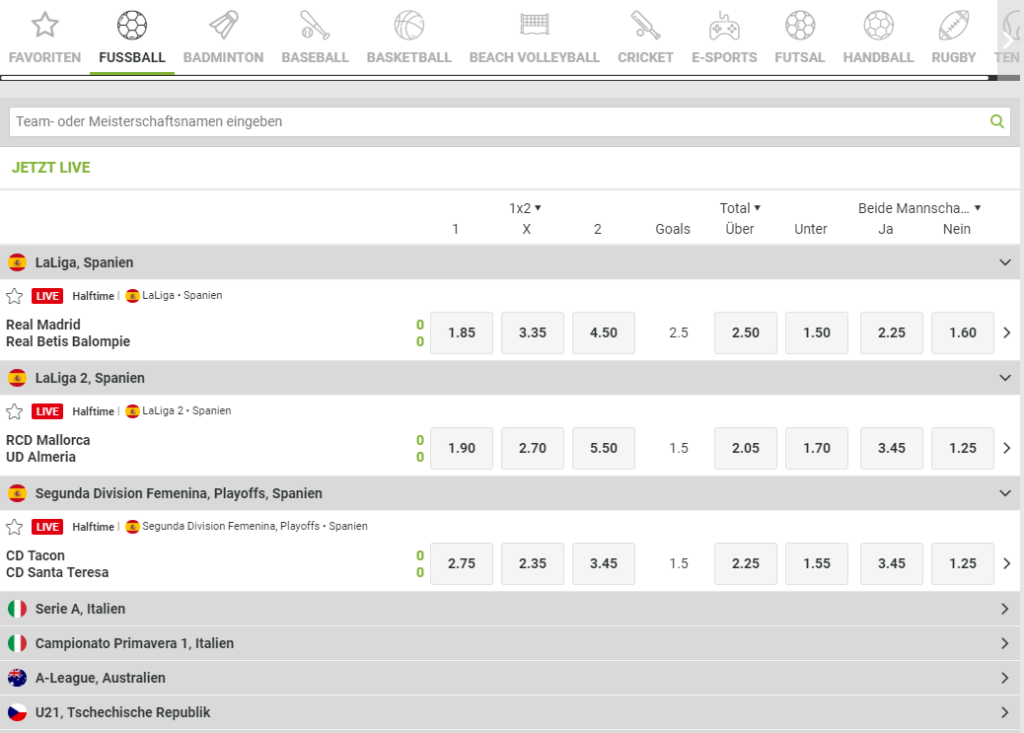Click the Spain flag in LaLiga 2, Spanien header
The width and height of the screenshot is (1024, 733).
point(17,378)
